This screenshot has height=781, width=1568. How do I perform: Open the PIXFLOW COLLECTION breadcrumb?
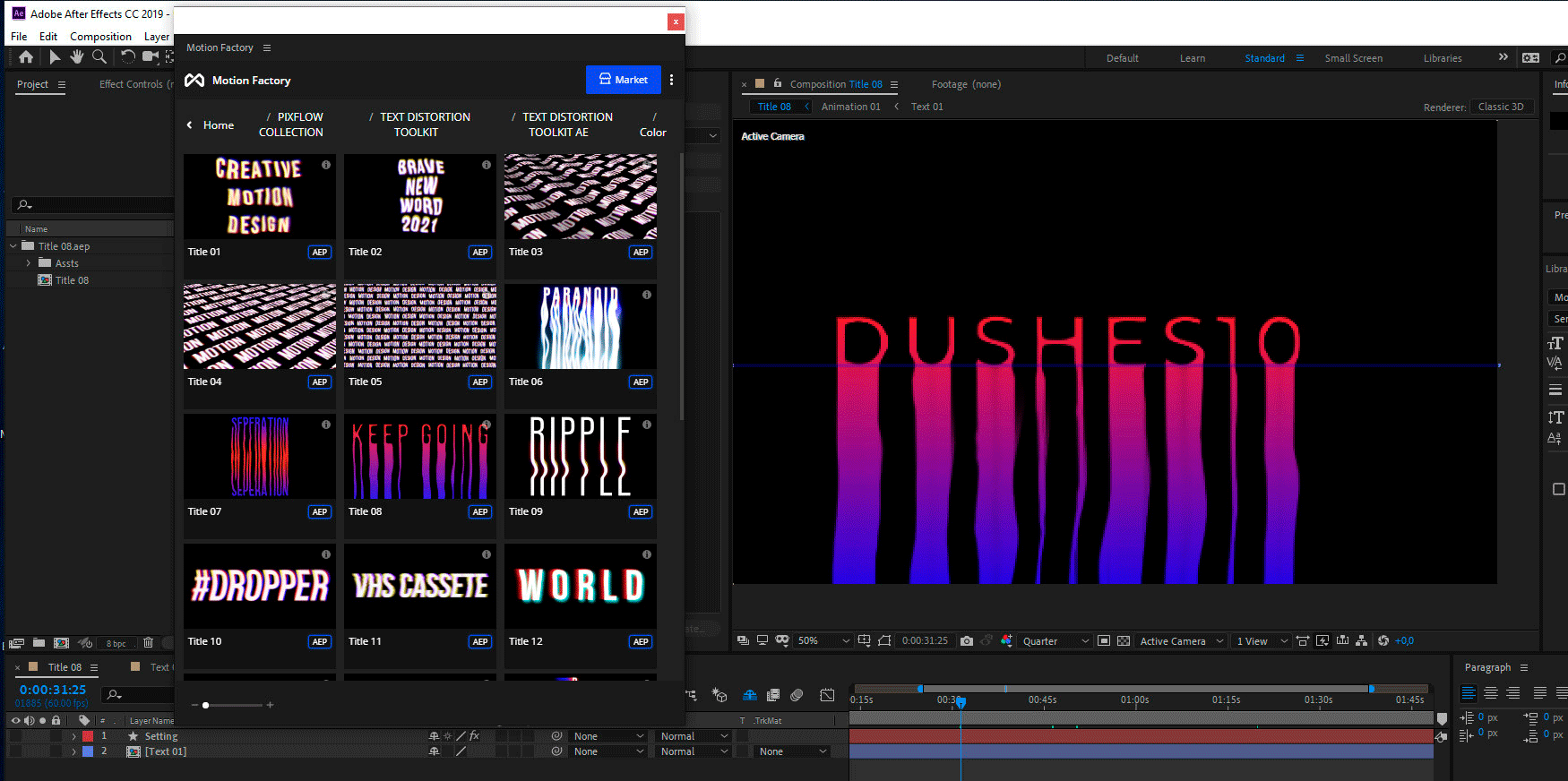[x=291, y=124]
